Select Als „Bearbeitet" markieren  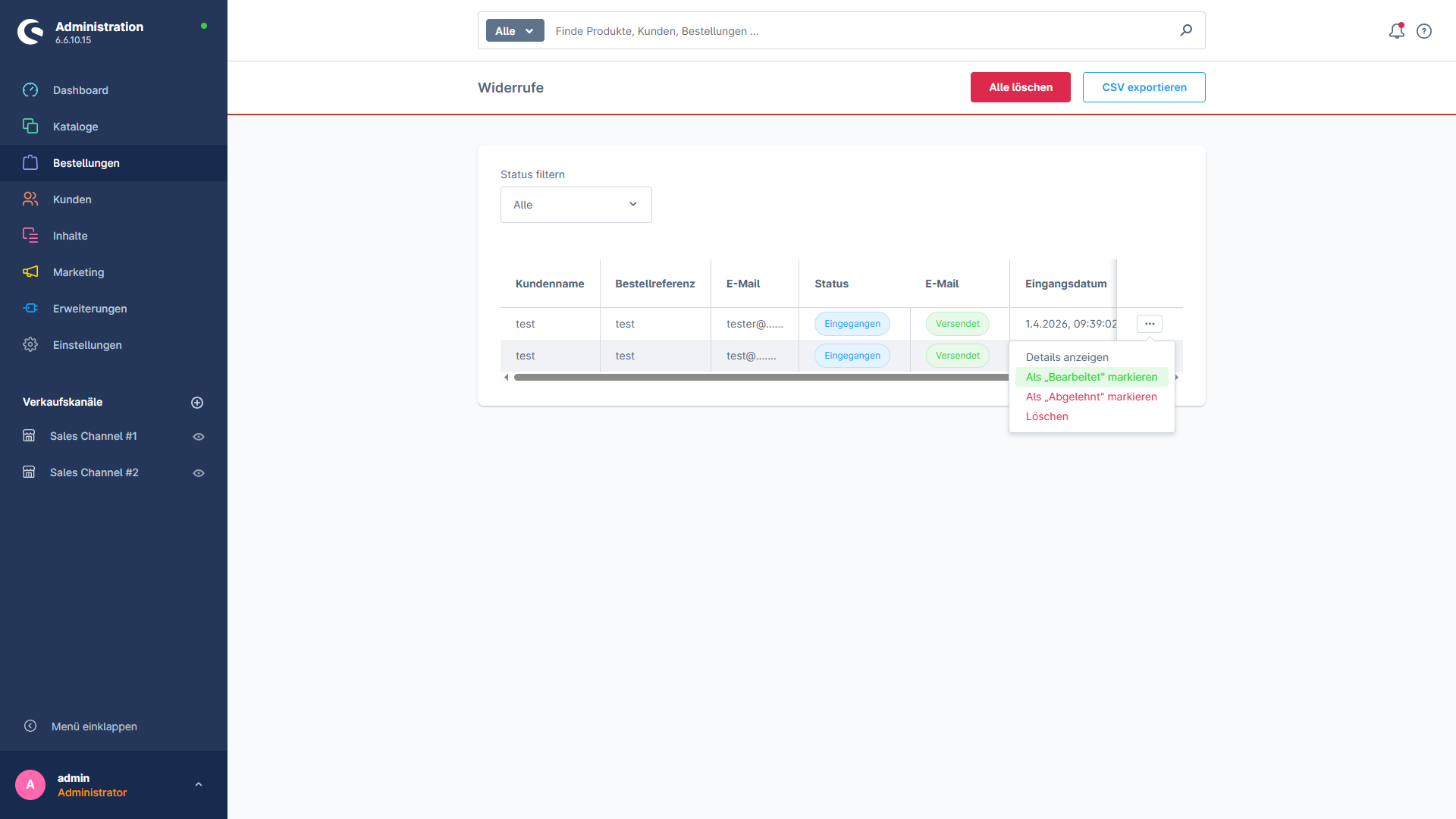(1092, 377)
